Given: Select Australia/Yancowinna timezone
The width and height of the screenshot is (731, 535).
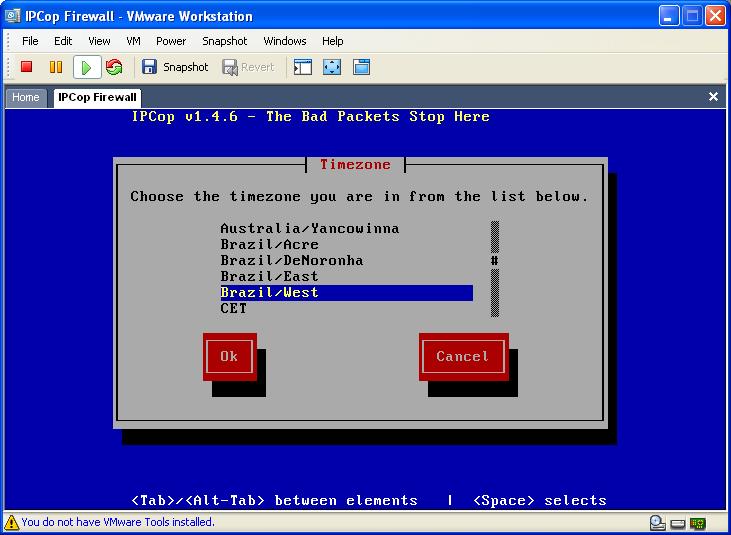Looking at the screenshot, I should point(347,228).
